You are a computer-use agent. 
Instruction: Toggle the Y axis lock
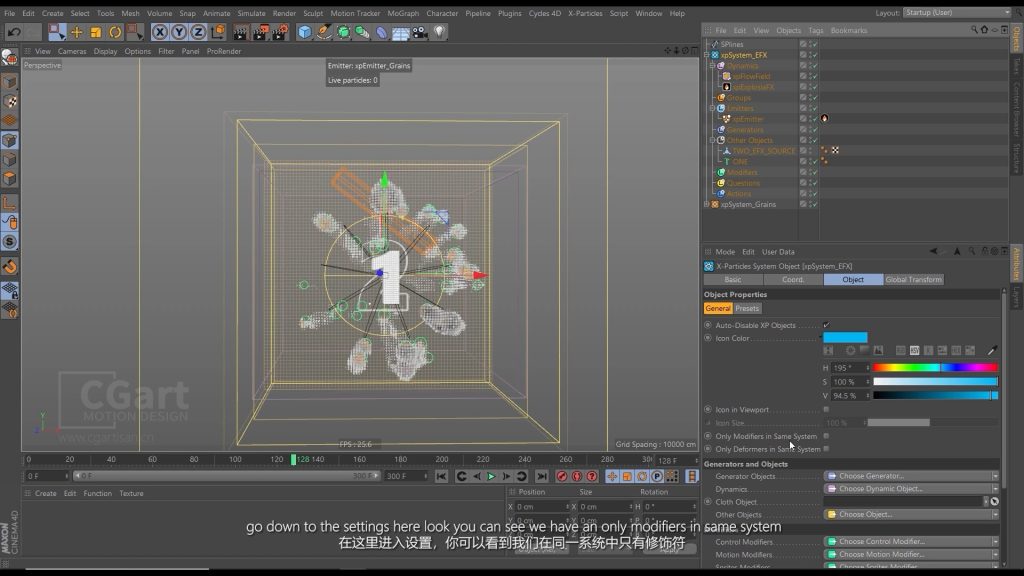click(x=179, y=31)
